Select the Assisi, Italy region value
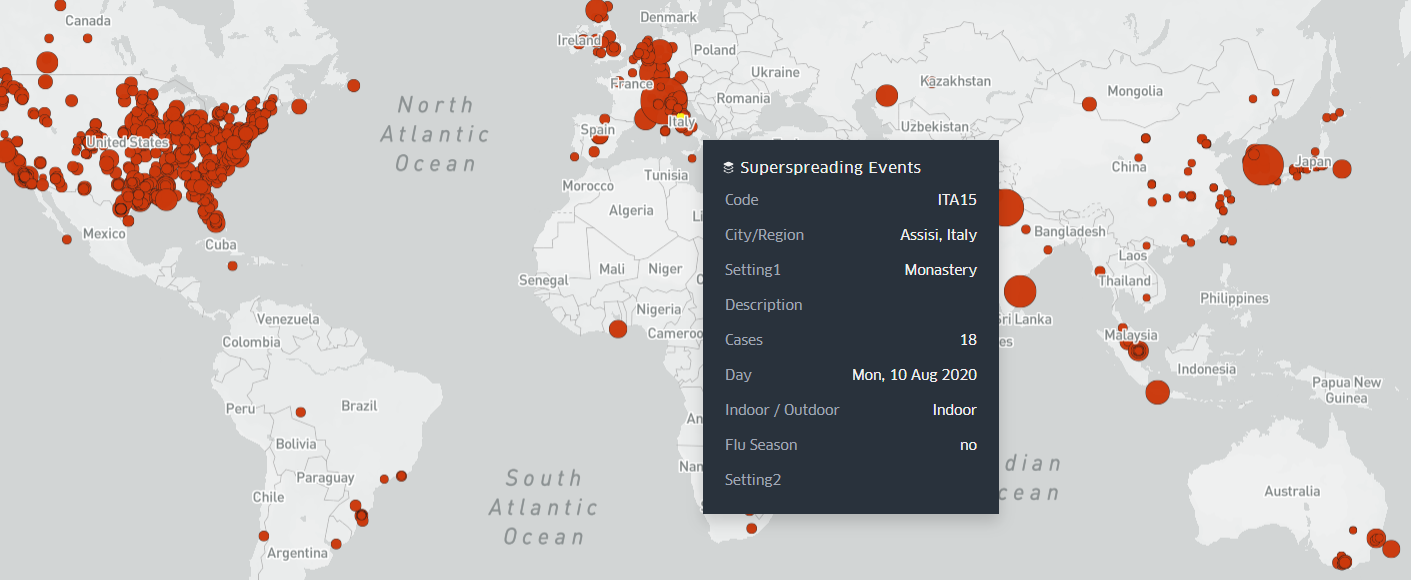 tap(938, 235)
